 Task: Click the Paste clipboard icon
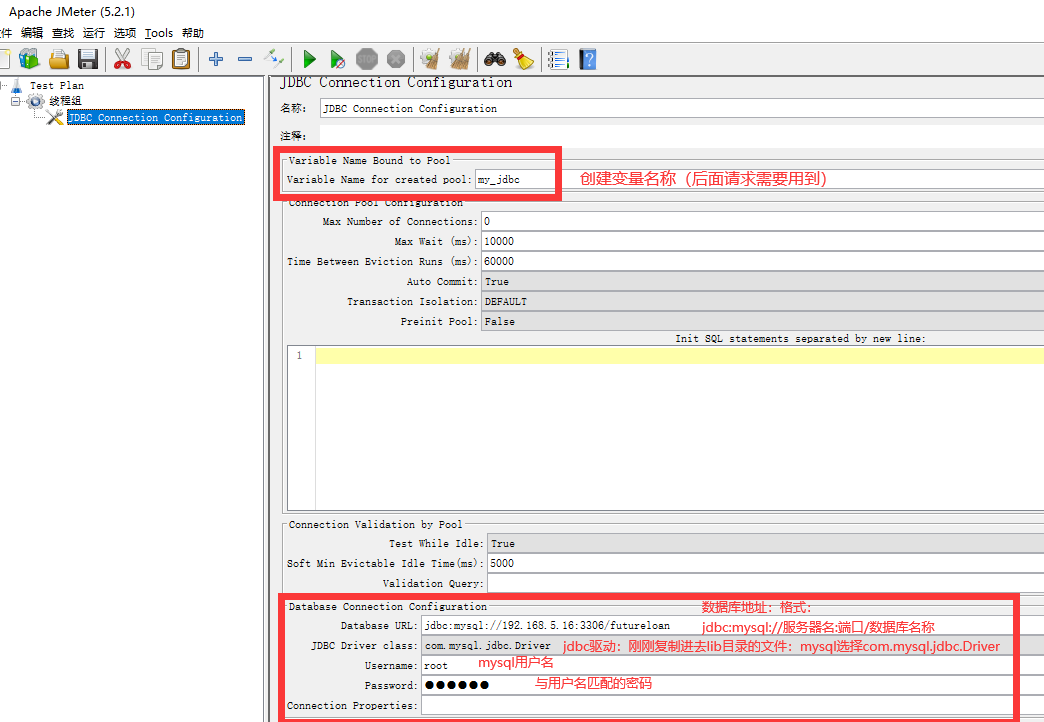coord(181,59)
